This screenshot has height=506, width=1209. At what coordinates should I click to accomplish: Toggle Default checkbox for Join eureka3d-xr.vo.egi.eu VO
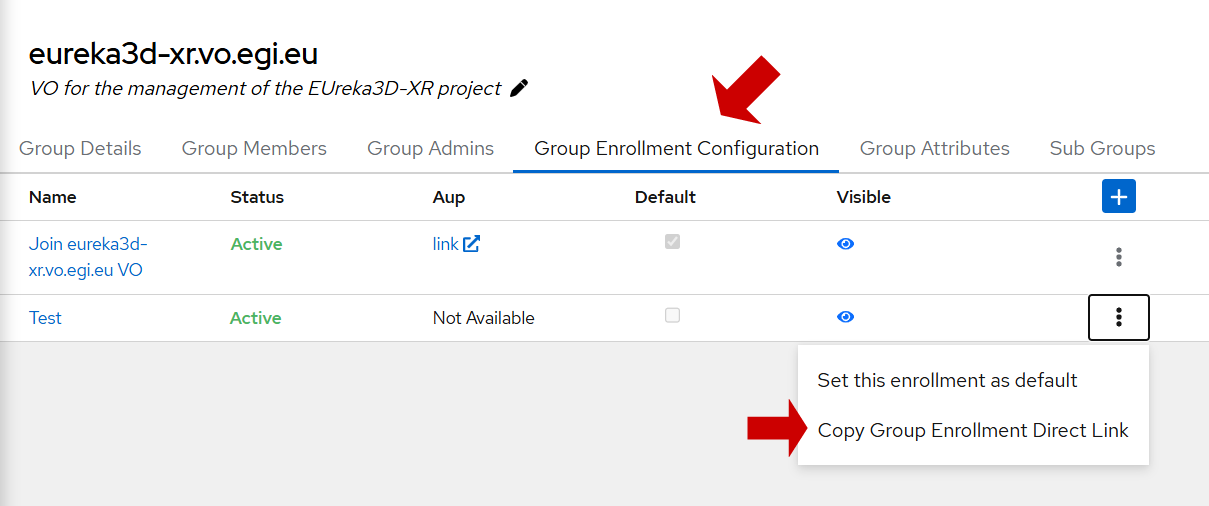click(x=672, y=242)
